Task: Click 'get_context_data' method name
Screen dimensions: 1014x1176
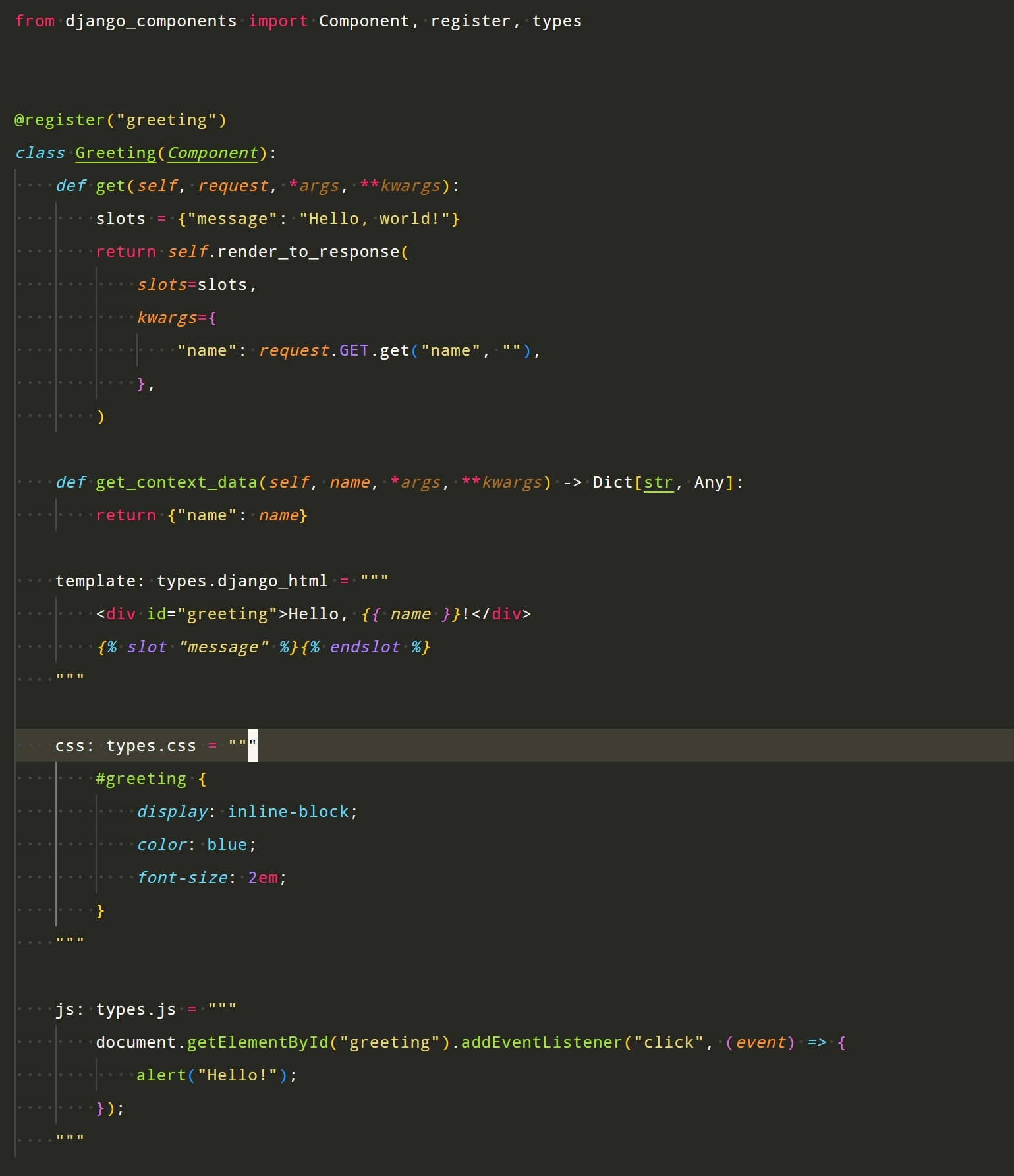Action: tap(177, 482)
